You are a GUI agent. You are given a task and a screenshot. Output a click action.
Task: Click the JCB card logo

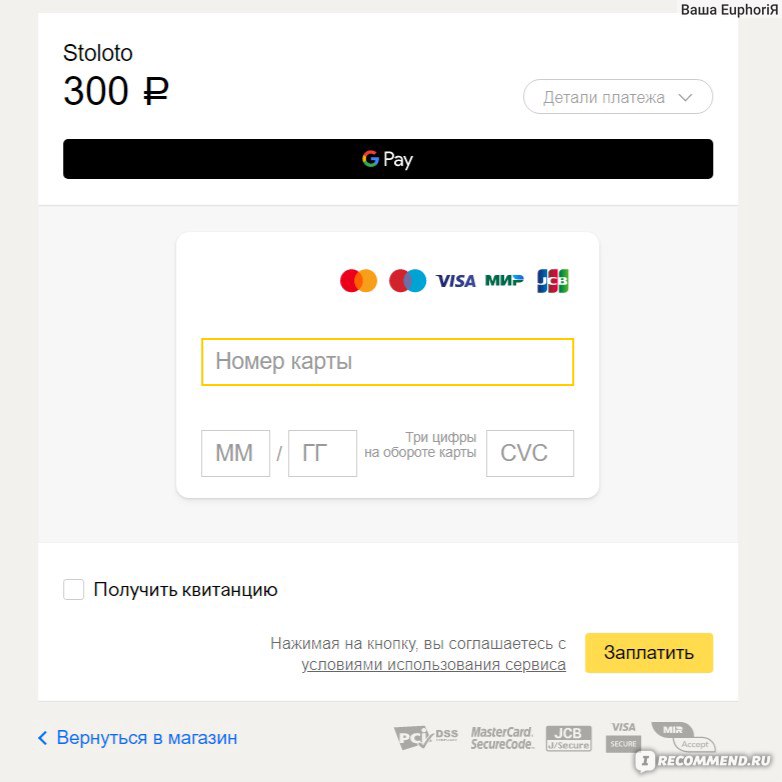[553, 281]
